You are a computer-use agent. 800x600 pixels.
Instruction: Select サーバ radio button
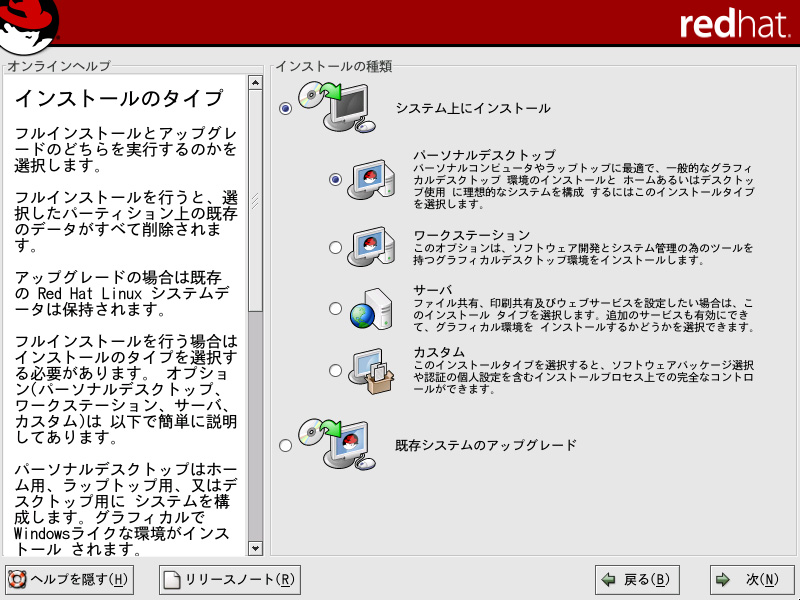335,309
